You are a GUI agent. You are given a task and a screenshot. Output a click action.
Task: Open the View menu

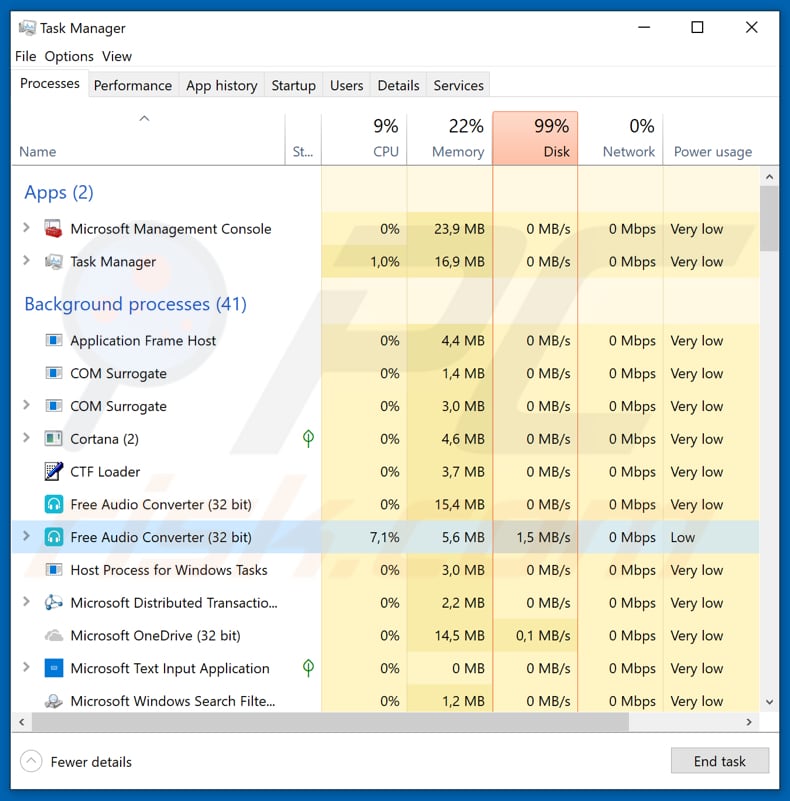(x=117, y=56)
